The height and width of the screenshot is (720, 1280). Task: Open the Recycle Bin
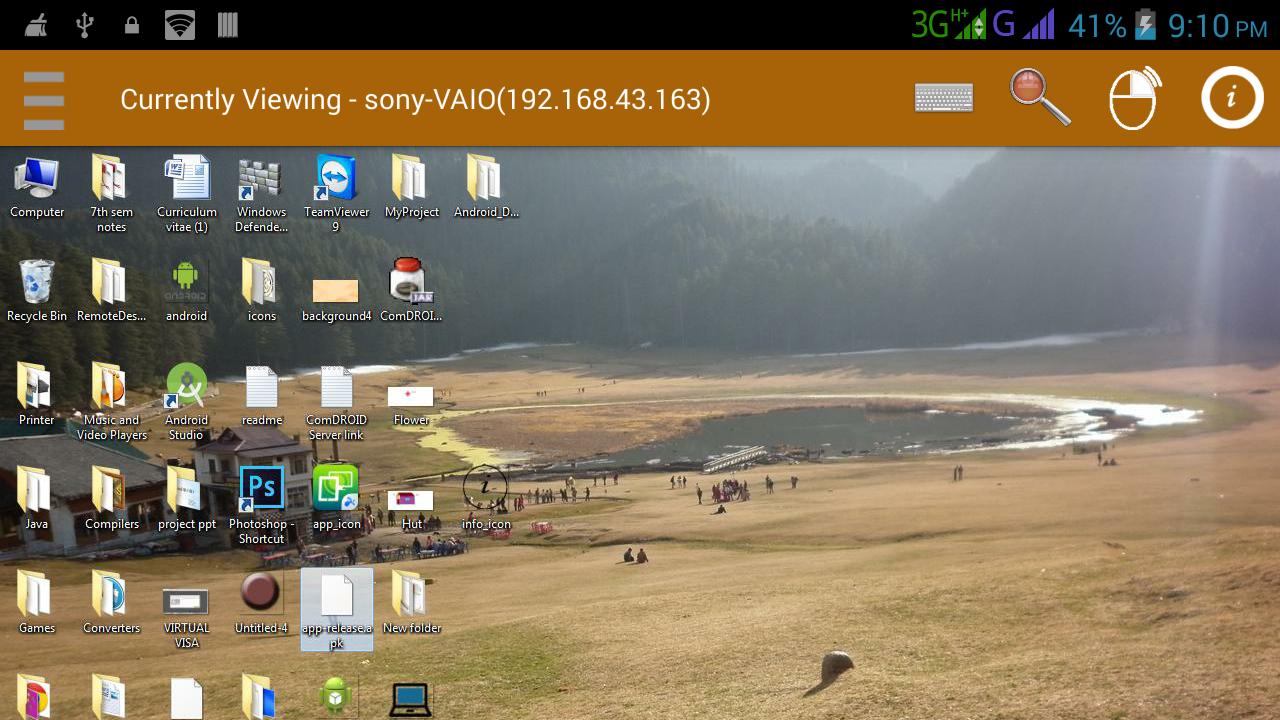pyautogui.click(x=37, y=283)
